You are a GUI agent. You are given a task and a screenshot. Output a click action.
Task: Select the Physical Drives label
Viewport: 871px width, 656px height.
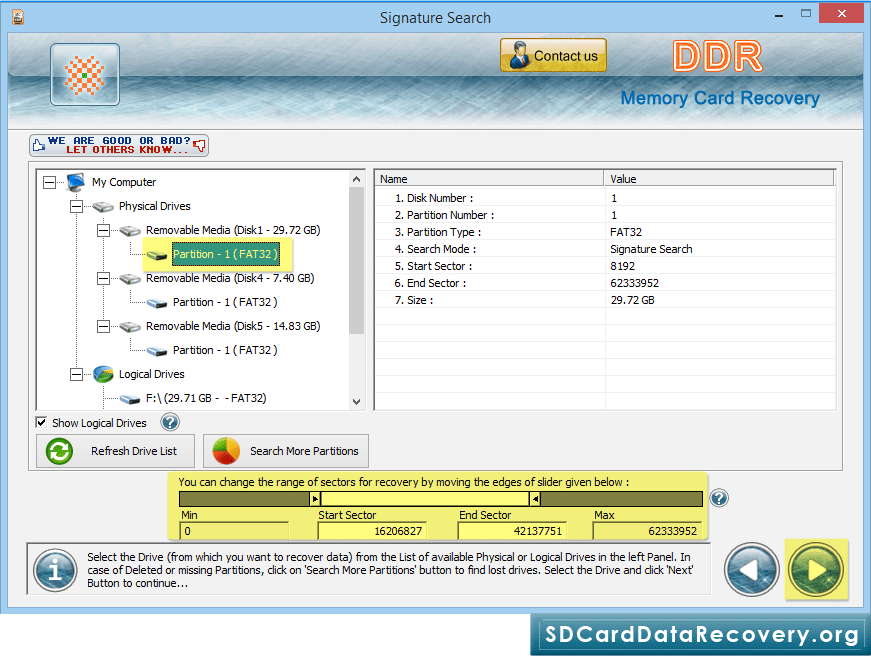154,206
